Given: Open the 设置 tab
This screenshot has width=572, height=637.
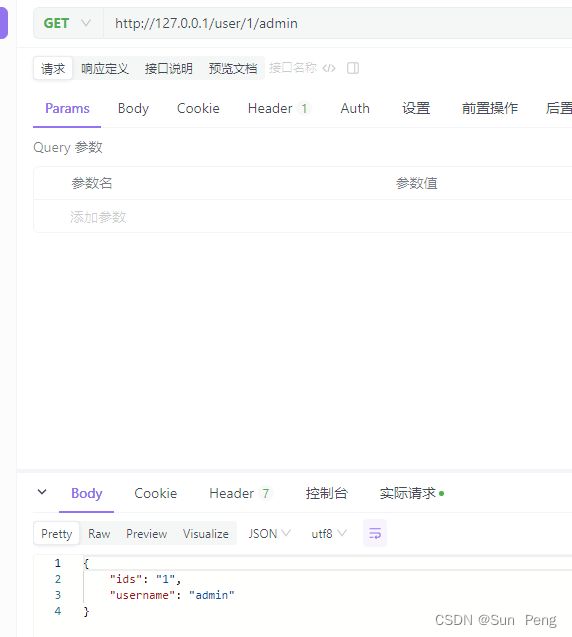Looking at the screenshot, I should coord(416,108).
